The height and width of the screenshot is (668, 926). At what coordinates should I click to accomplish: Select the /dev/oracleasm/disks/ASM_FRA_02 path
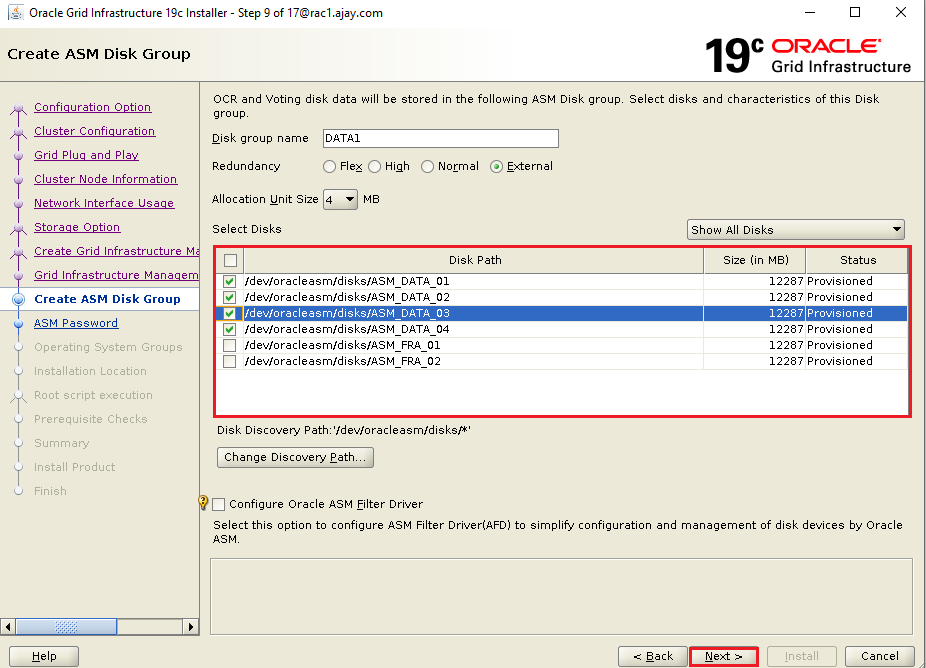(343, 361)
